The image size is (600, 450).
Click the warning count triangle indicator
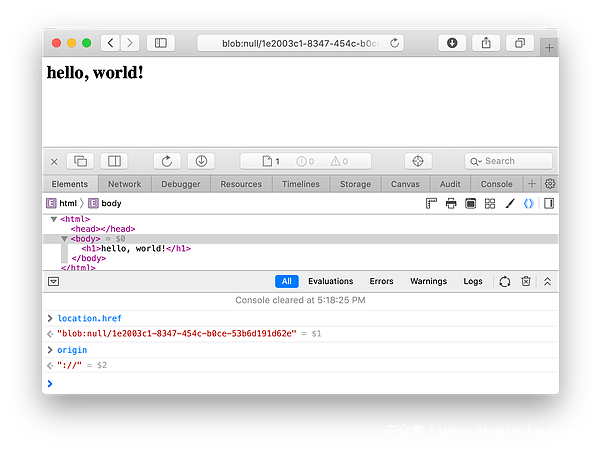339,161
